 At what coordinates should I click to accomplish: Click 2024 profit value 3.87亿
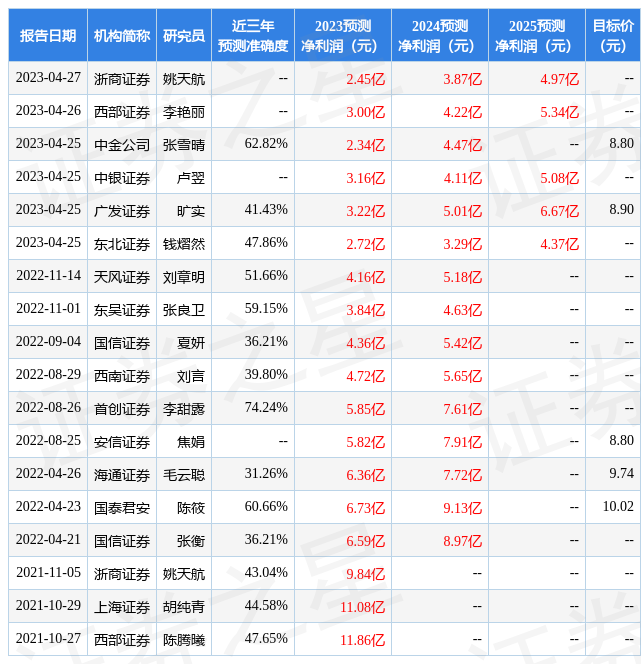pos(462,79)
